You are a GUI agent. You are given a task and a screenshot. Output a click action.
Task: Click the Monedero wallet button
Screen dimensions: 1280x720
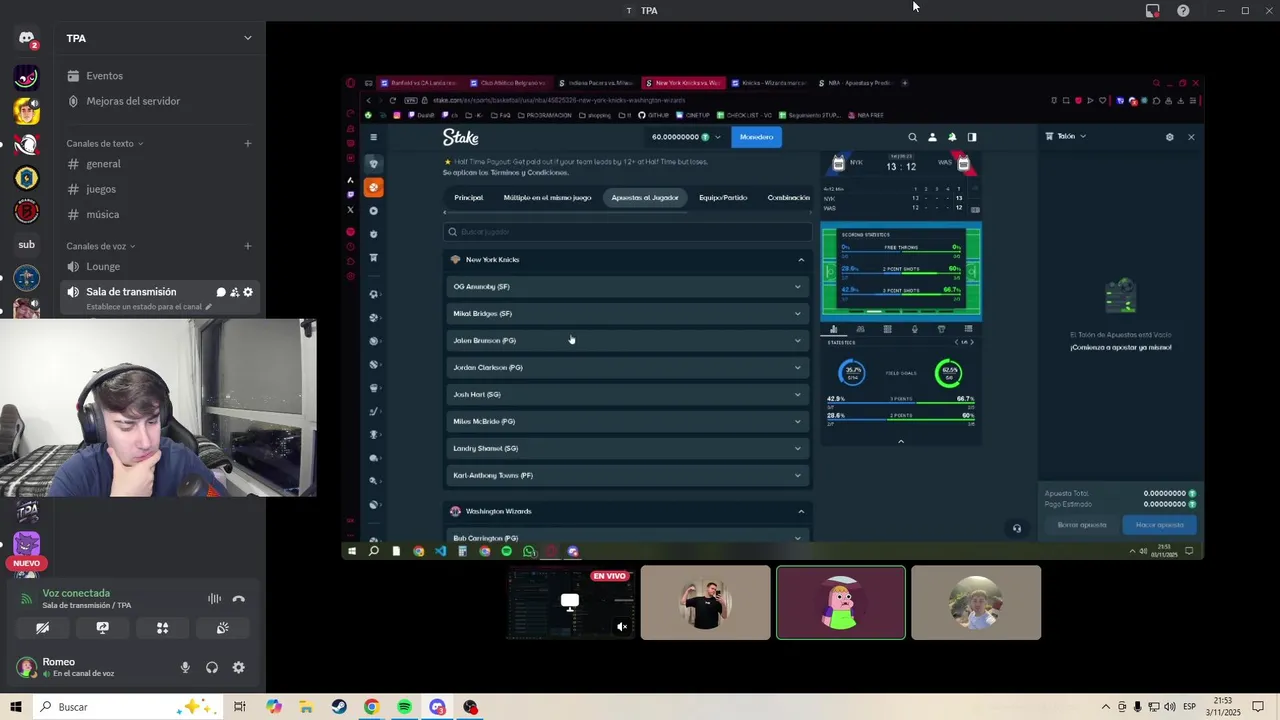[756, 137]
